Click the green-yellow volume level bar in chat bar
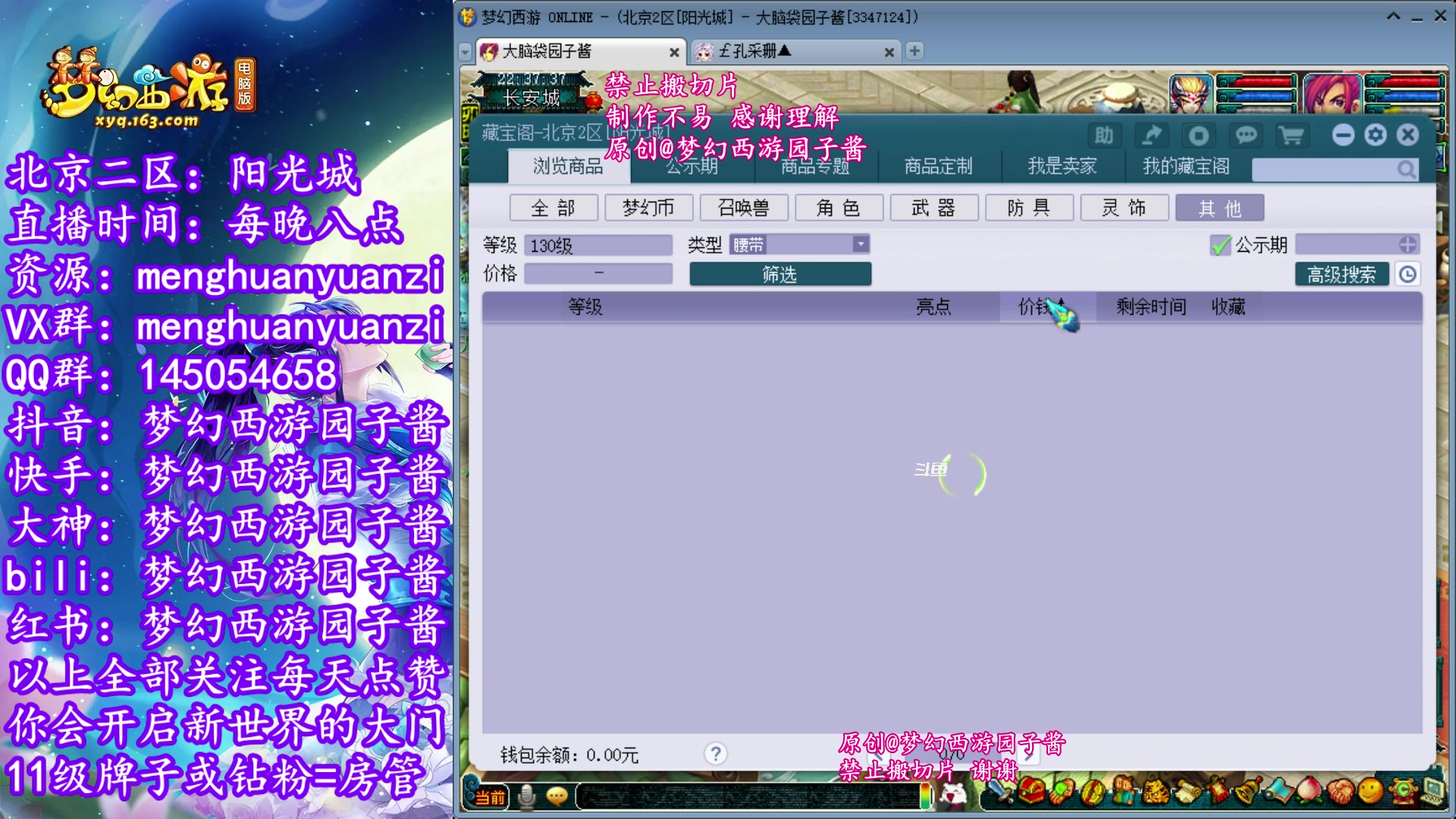The height and width of the screenshot is (819, 1456). coord(924,796)
